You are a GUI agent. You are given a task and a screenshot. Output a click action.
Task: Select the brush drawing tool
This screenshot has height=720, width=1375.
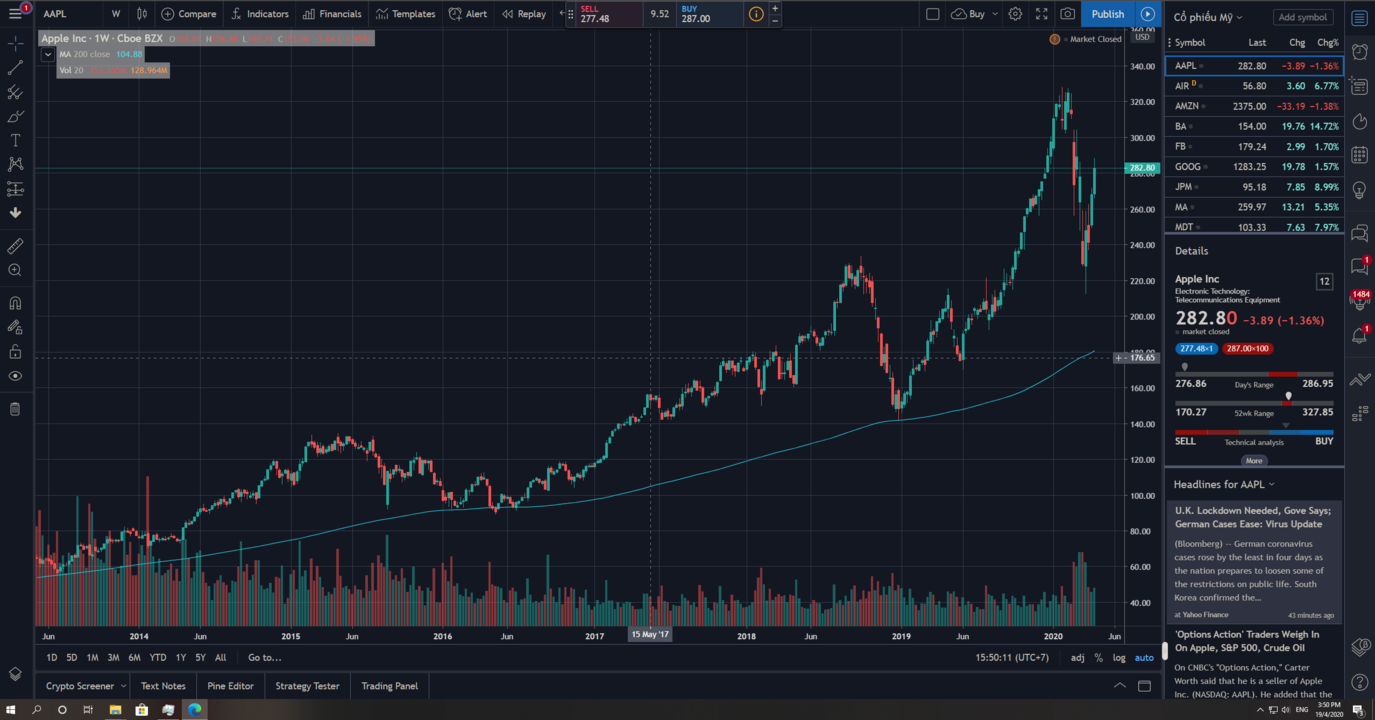15,116
